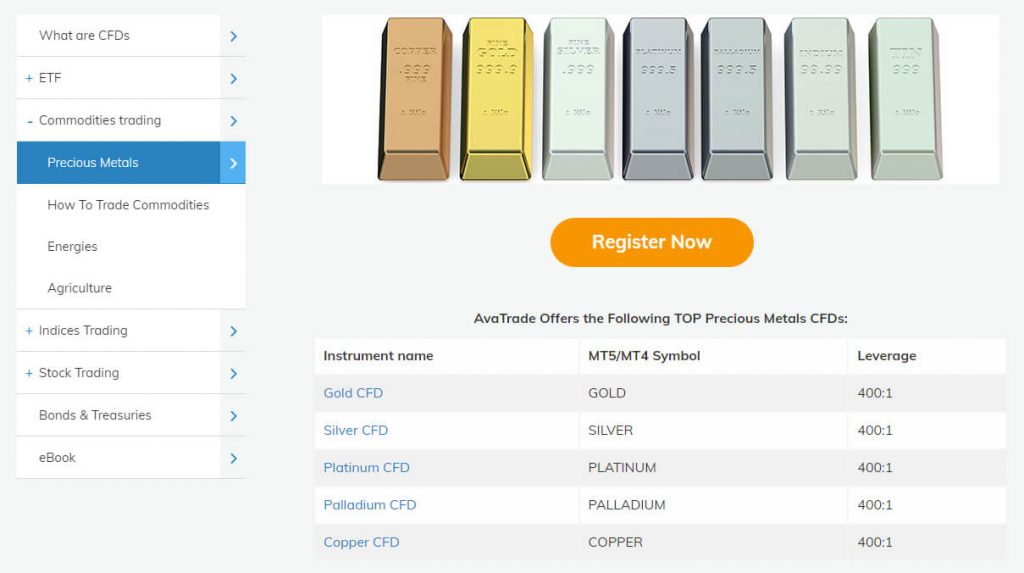Expand the plus sign before Indices Trading
This screenshot has height=573, width=1024.
click(29, 331)
